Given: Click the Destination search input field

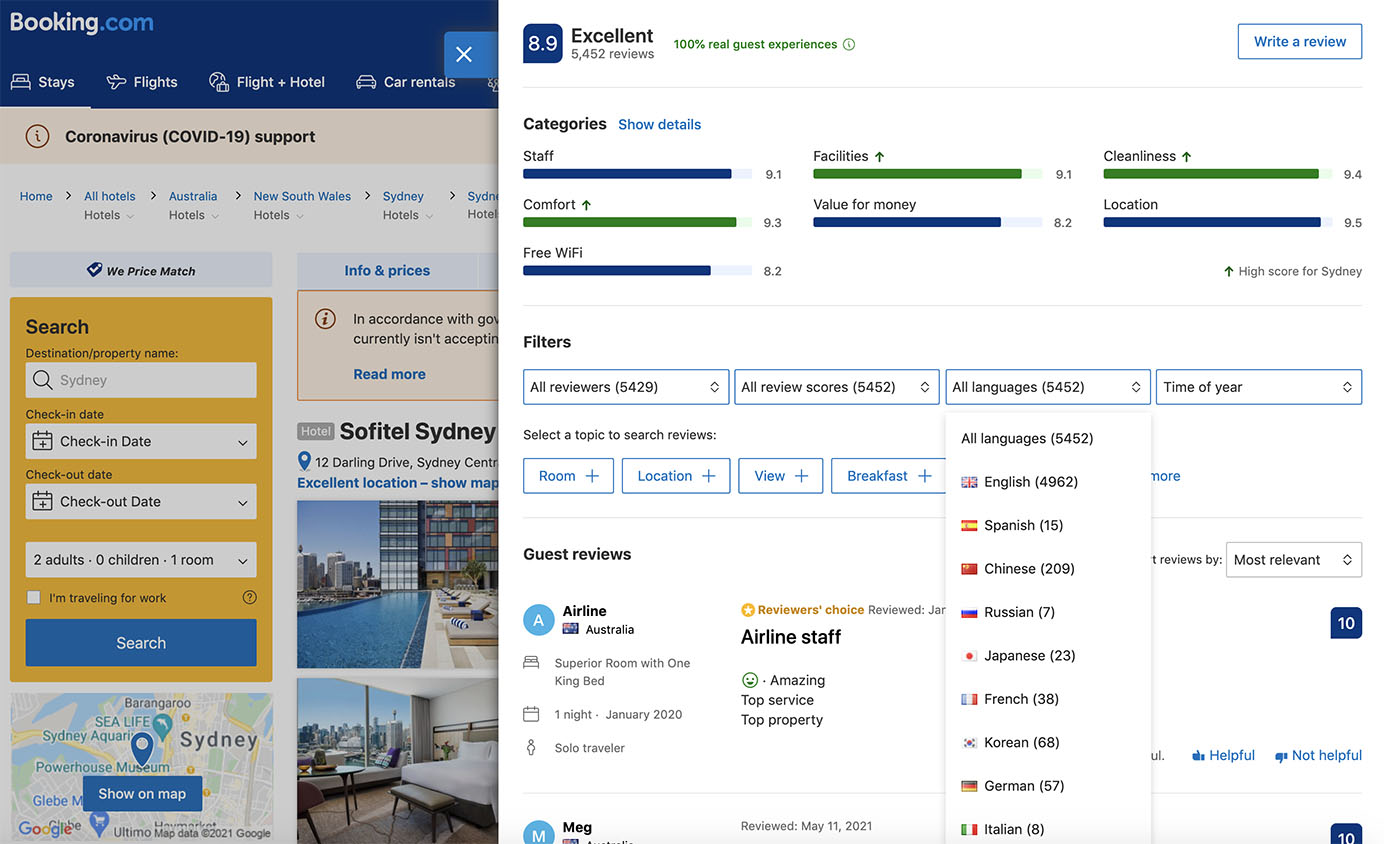Looking at the screenshot, I should 141,380.
